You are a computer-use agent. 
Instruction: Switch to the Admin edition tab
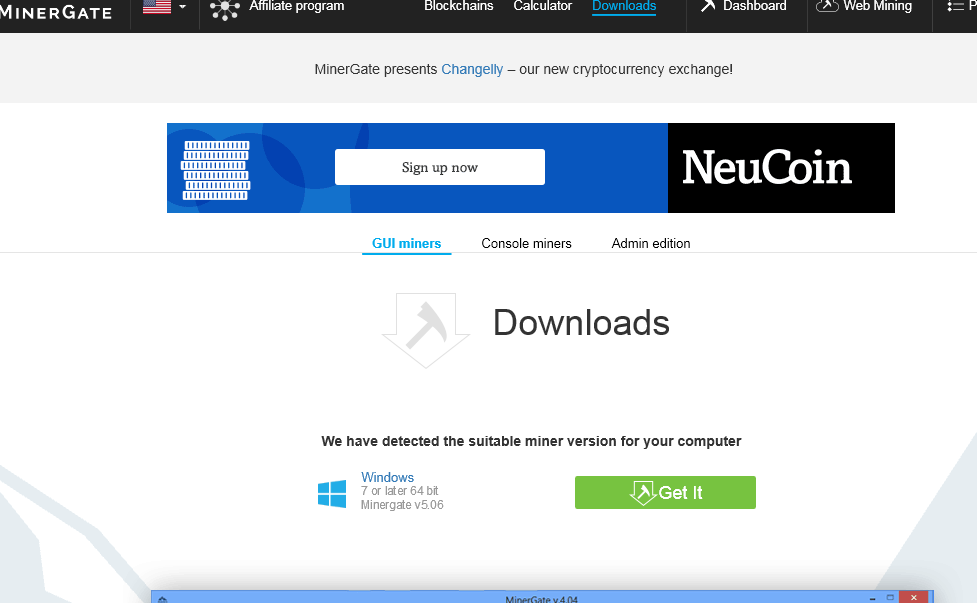point(651,244)
